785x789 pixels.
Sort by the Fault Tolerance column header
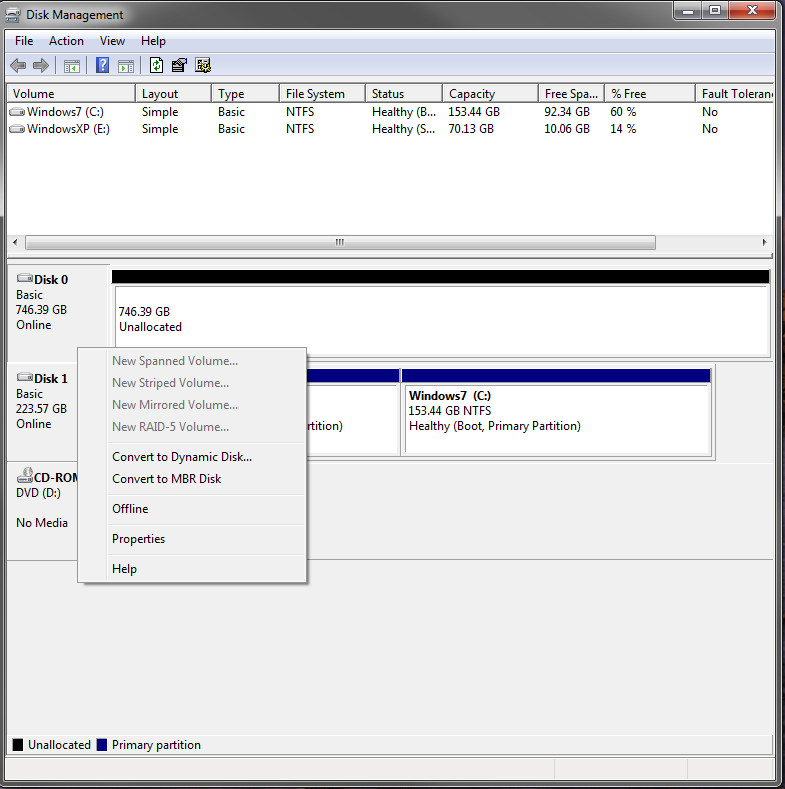(x=735, y=94)
